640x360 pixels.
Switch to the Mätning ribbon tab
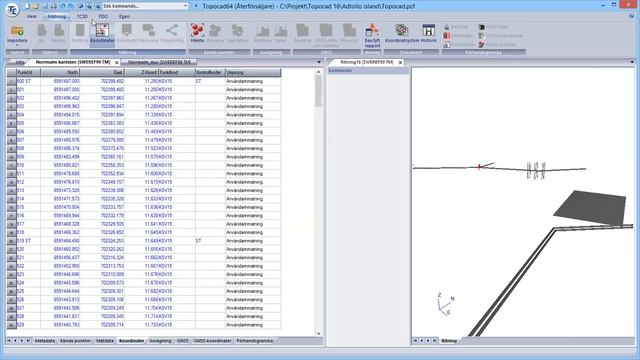(x=56, y=16)
